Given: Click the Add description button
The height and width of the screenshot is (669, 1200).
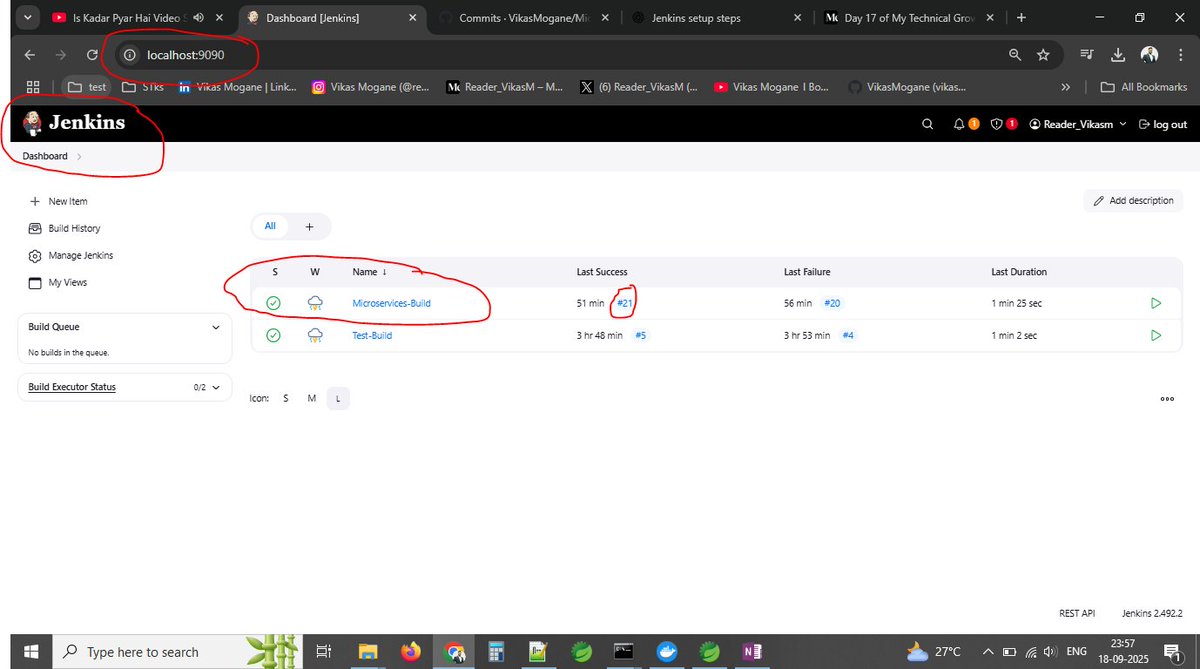Looking at the screenshot, I should click(1133, 200).
